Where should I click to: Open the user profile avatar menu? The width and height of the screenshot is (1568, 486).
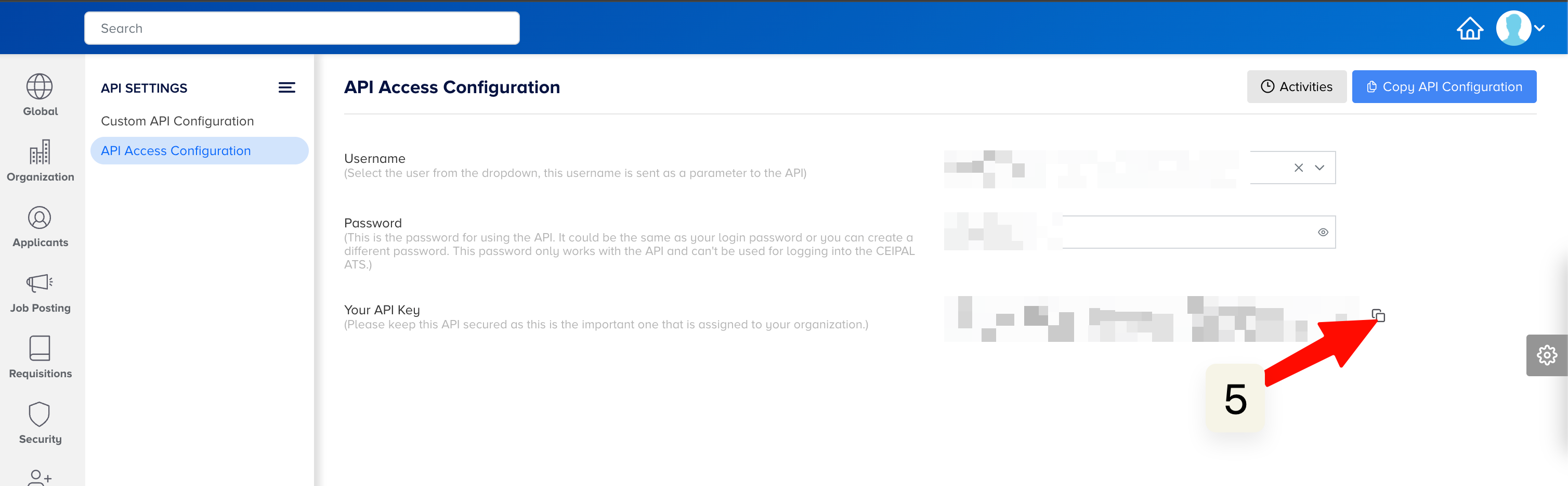(x=1519, y=28)
